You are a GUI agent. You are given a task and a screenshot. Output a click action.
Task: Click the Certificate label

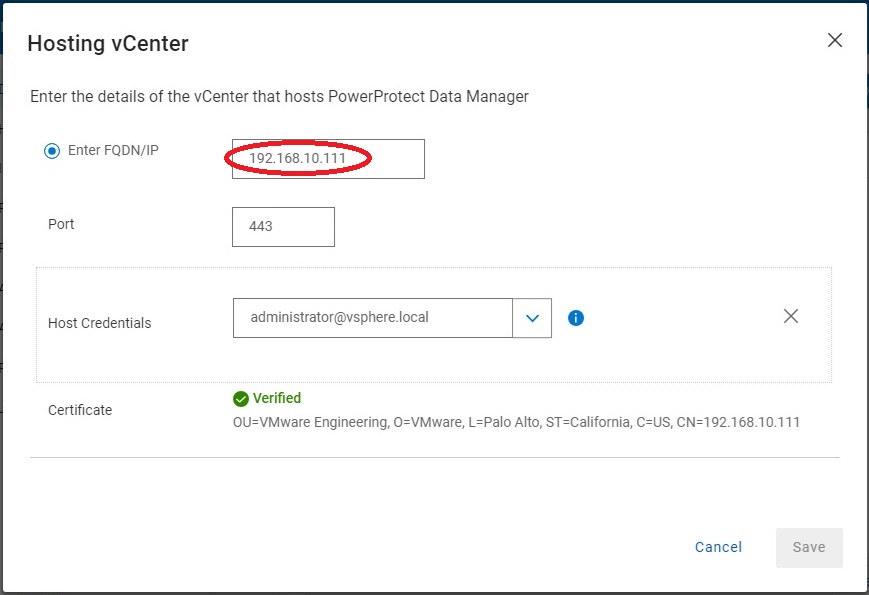click(x=80, y=410)
